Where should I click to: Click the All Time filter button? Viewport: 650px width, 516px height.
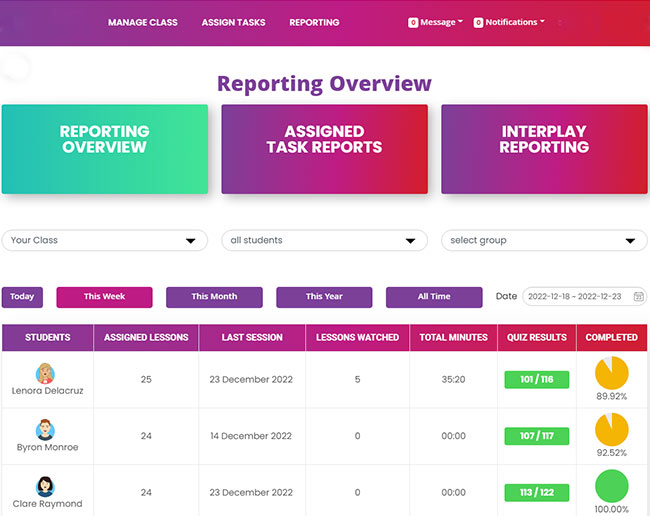[x=434, y=297]
